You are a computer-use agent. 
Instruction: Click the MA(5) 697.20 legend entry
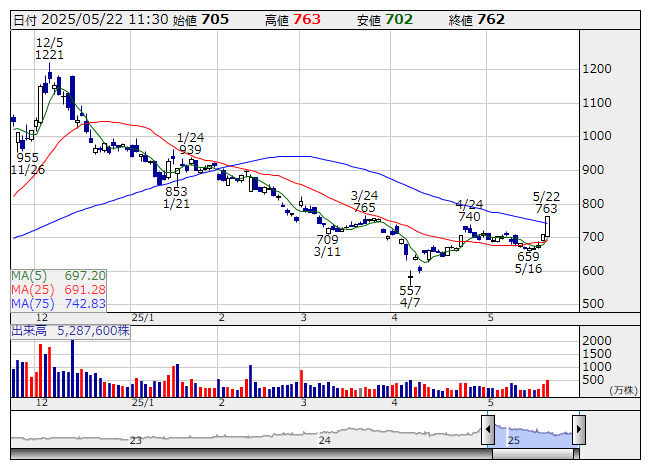58,276
